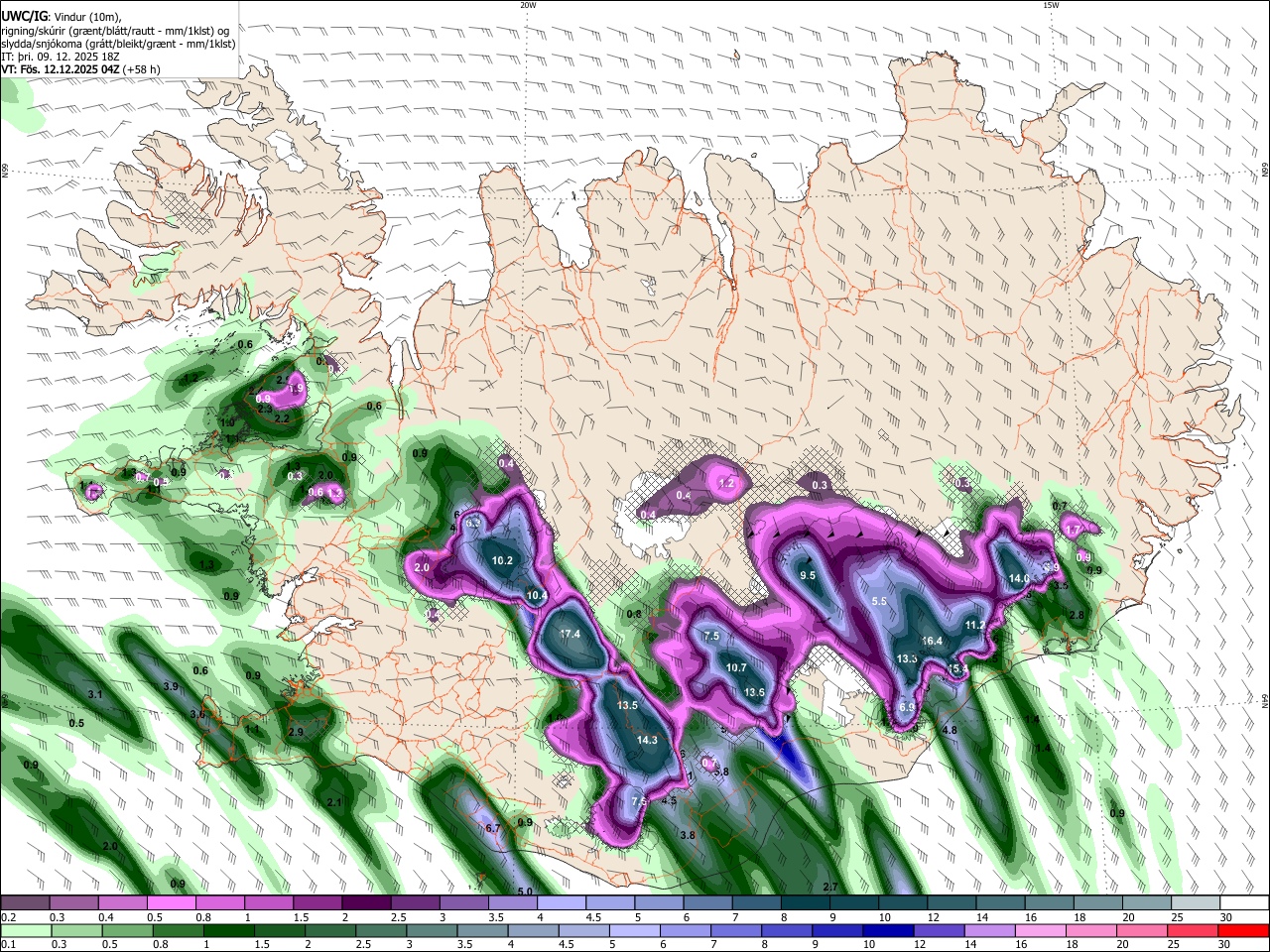Click the precipitation value "10.2"
The width and height of the screenshot is (1270, 952).
503,560
